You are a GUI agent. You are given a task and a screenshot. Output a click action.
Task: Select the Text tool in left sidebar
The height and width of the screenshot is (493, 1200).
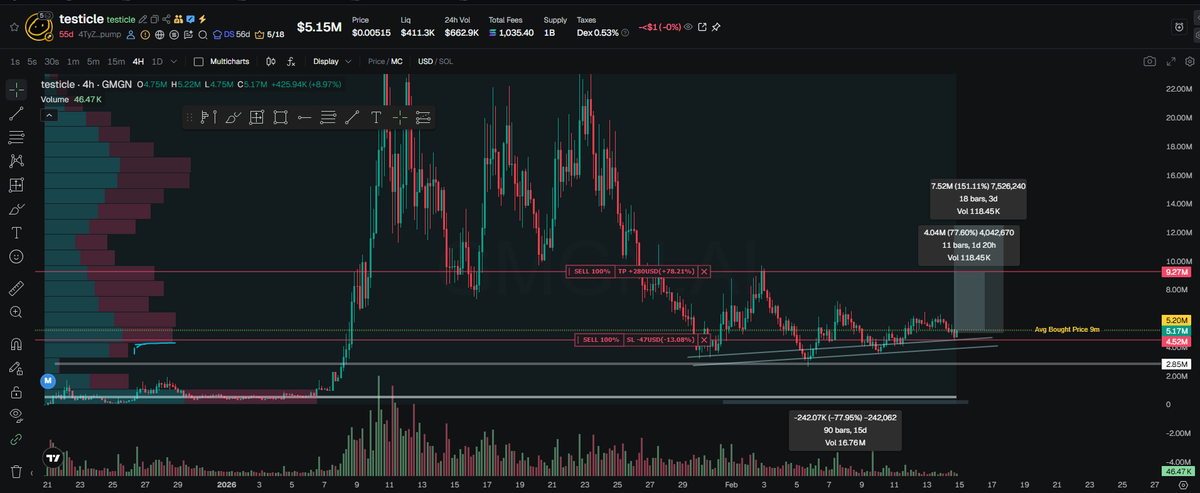click(16, 232)
